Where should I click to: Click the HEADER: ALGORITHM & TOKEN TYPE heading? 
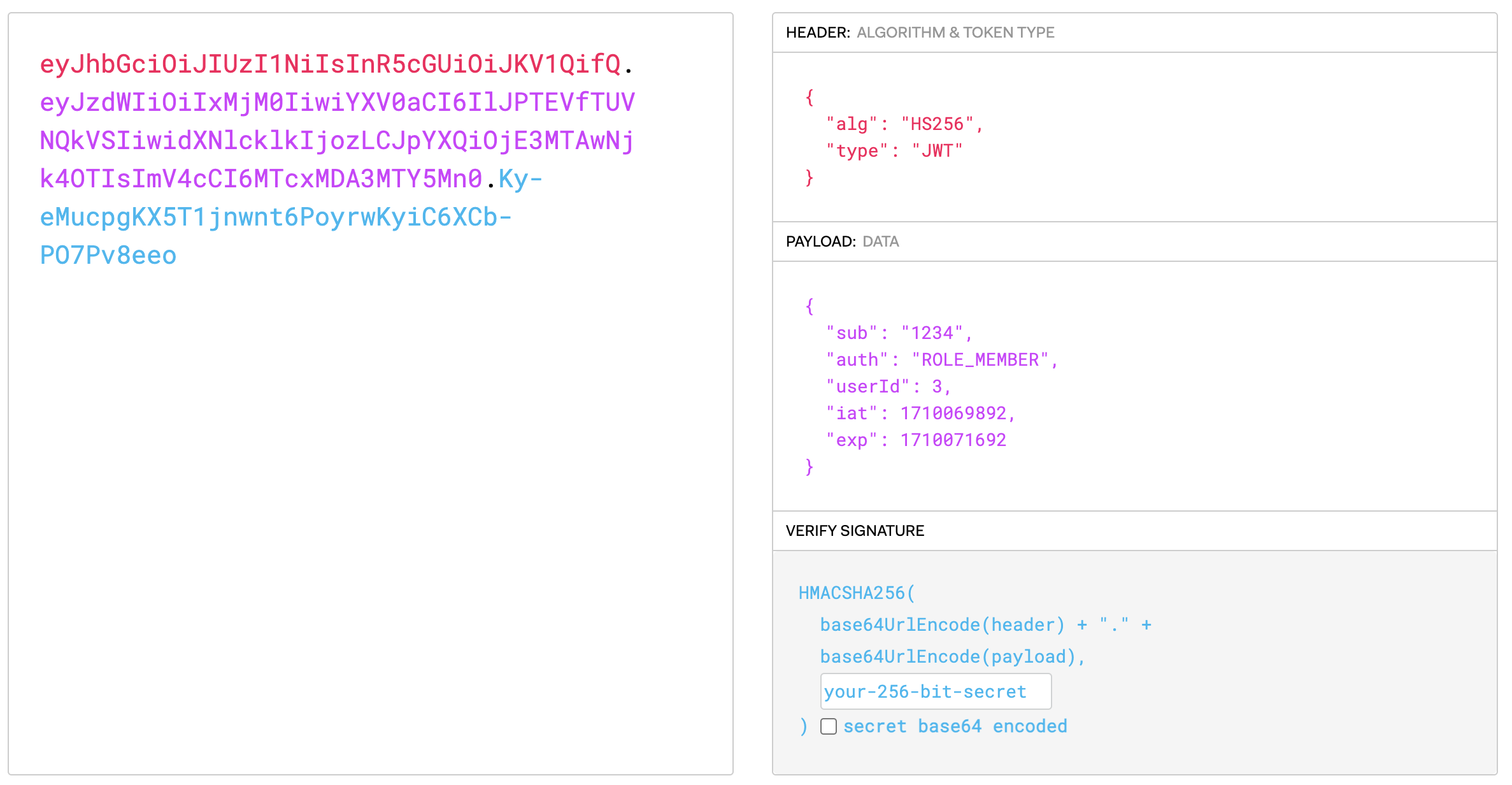coord(920,32)
